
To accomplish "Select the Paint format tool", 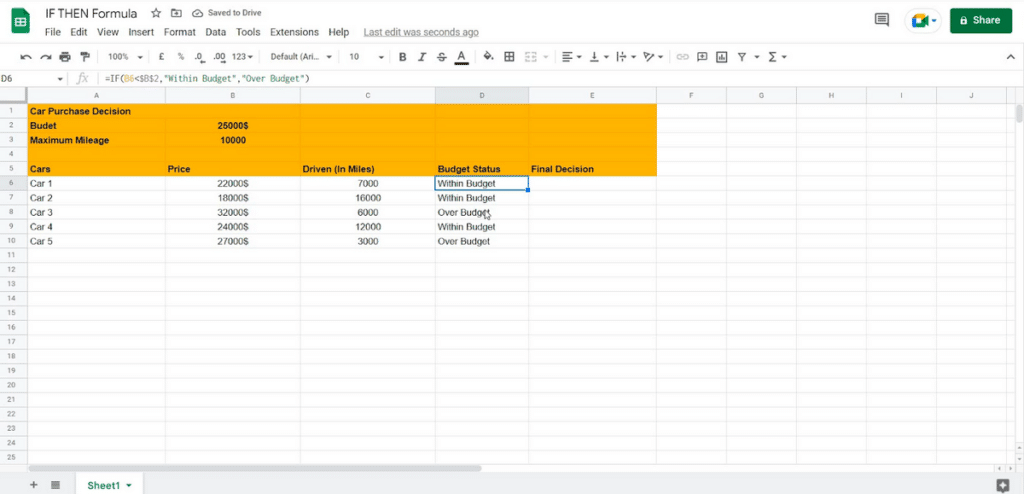I will 84,57.
